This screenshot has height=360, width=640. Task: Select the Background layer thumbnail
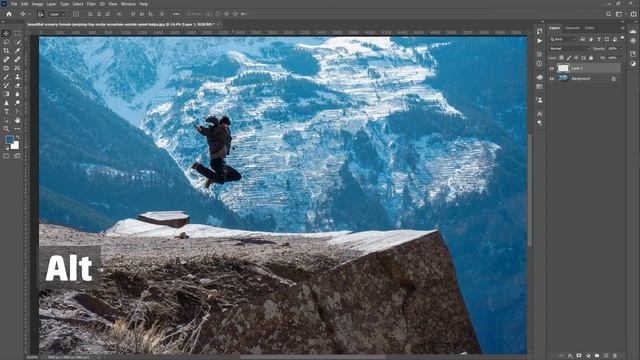(x=563, y=78)
